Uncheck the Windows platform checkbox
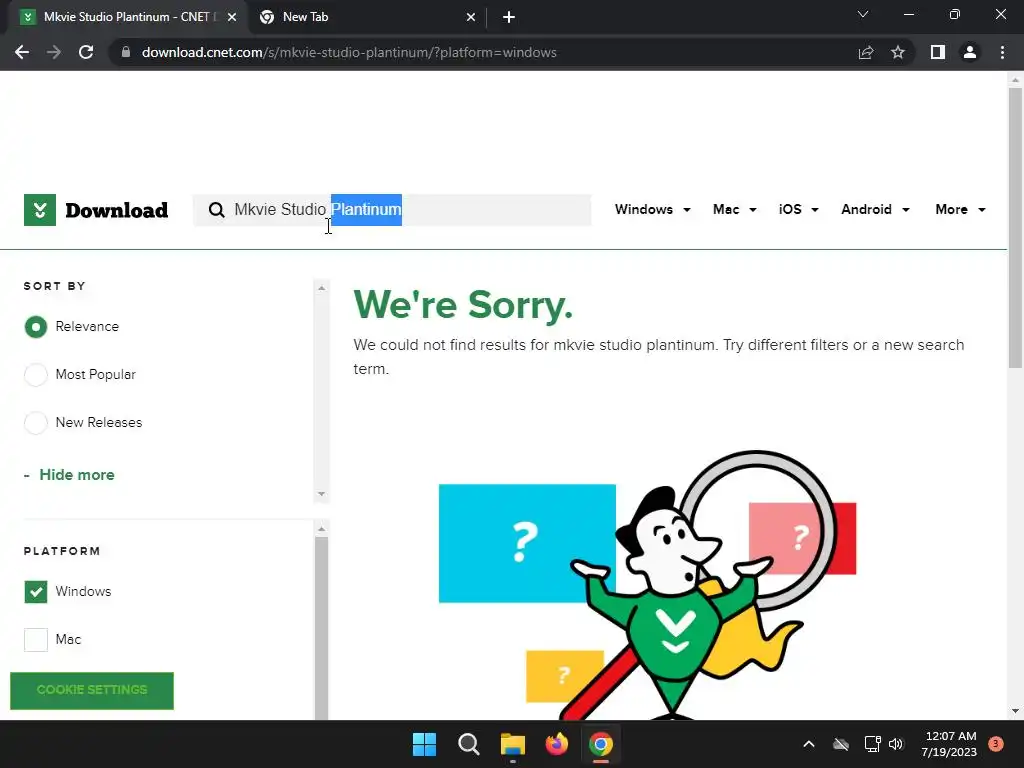1024x768 pixels. (36, 592)
